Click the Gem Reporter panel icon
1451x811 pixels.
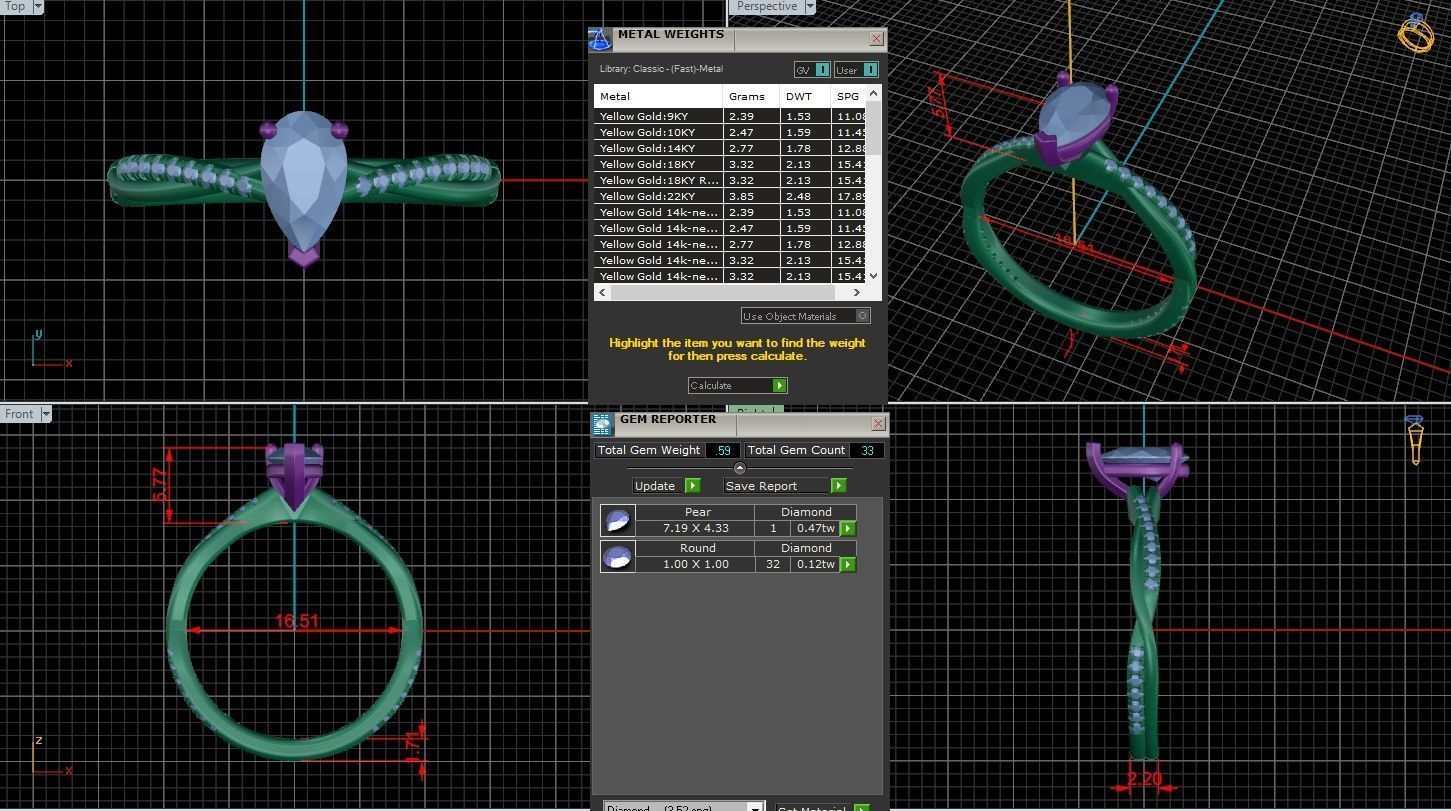pyautogui.click(x=602, y=425)
